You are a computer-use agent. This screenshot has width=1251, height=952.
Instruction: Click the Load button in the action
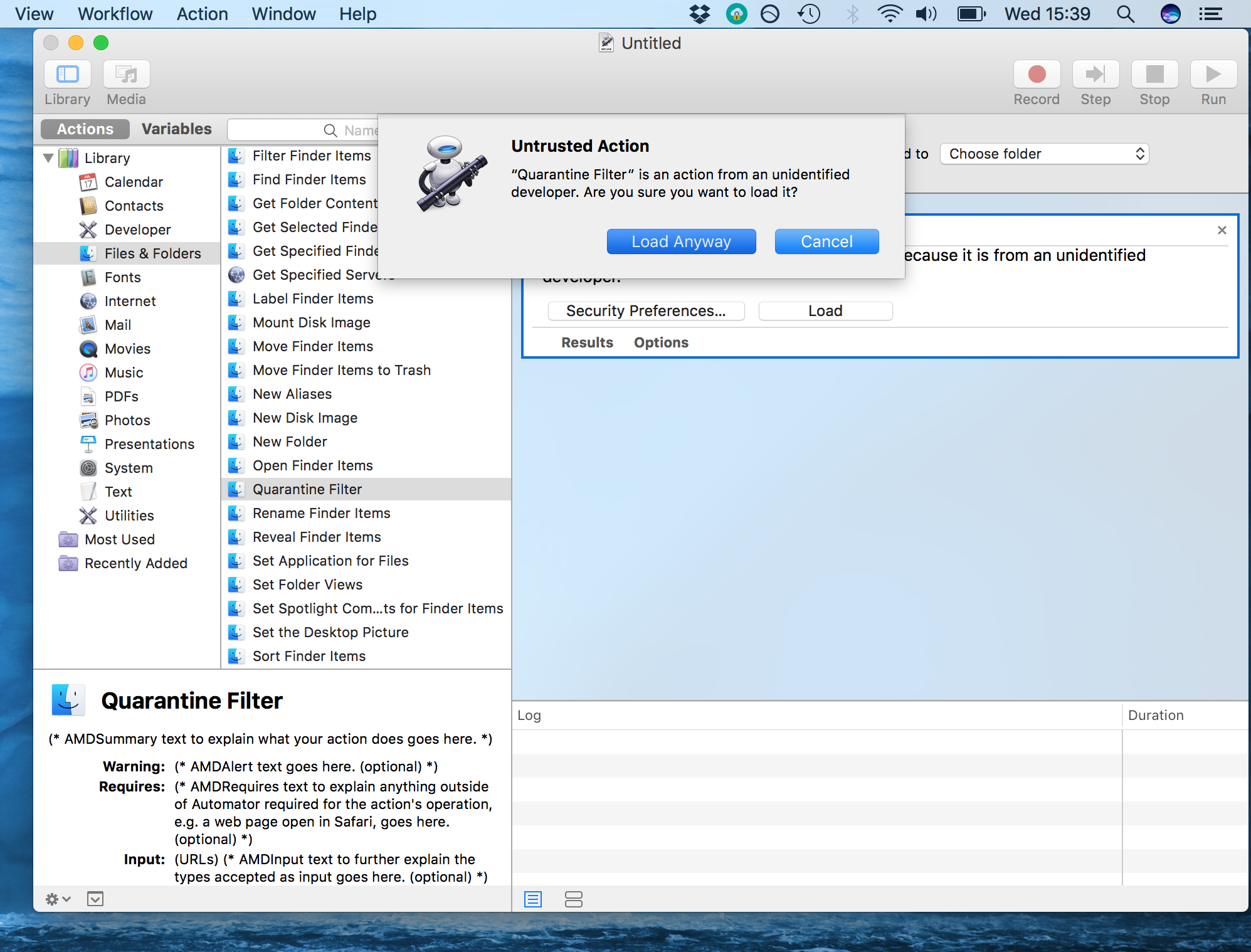[825, 311]
